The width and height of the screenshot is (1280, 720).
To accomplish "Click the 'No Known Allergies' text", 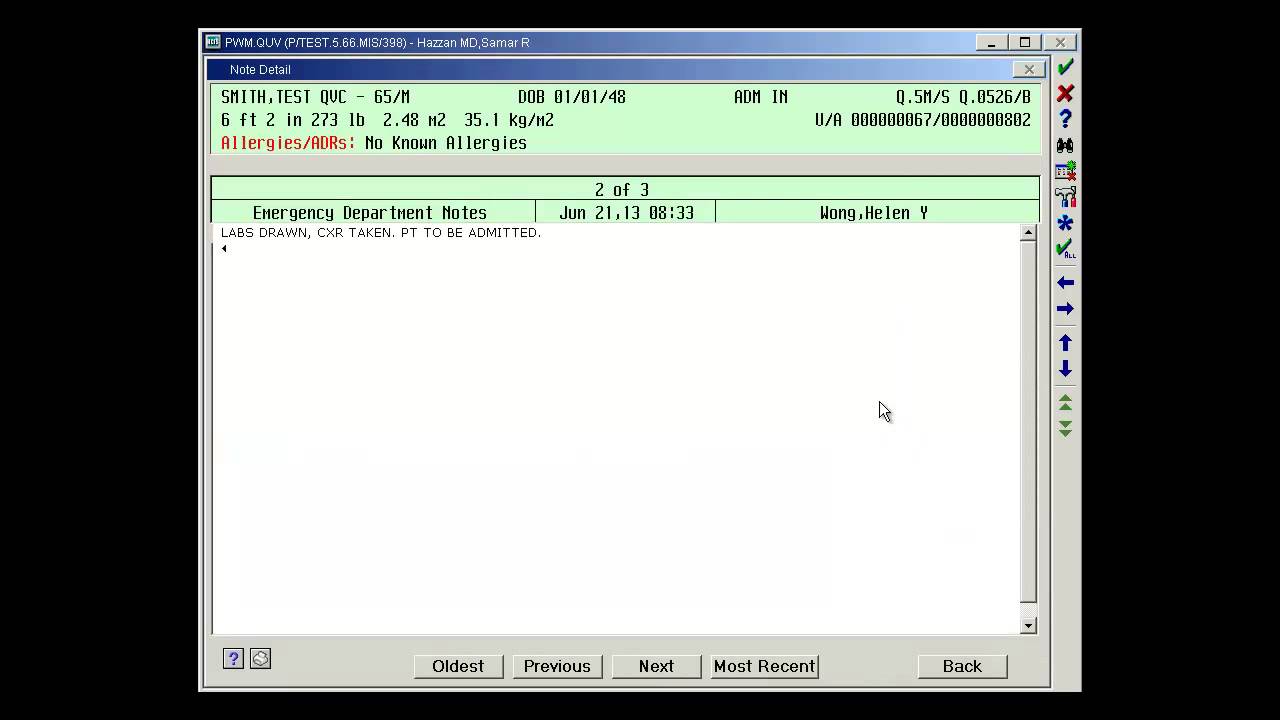I will click(x=446, y=143).
